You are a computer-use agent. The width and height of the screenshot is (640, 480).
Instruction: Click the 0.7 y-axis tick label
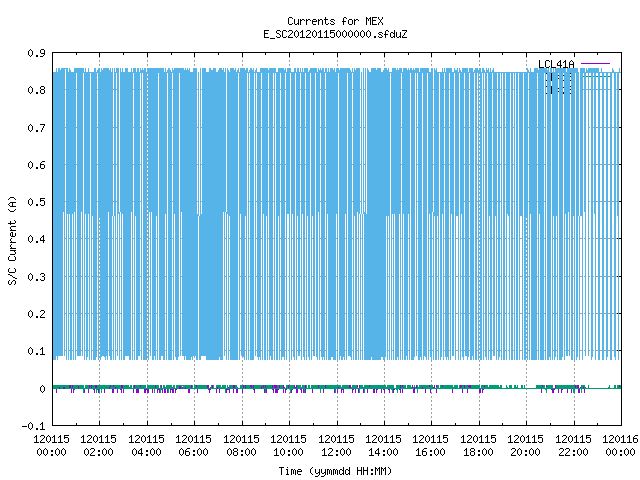click(x=36, y=128)
